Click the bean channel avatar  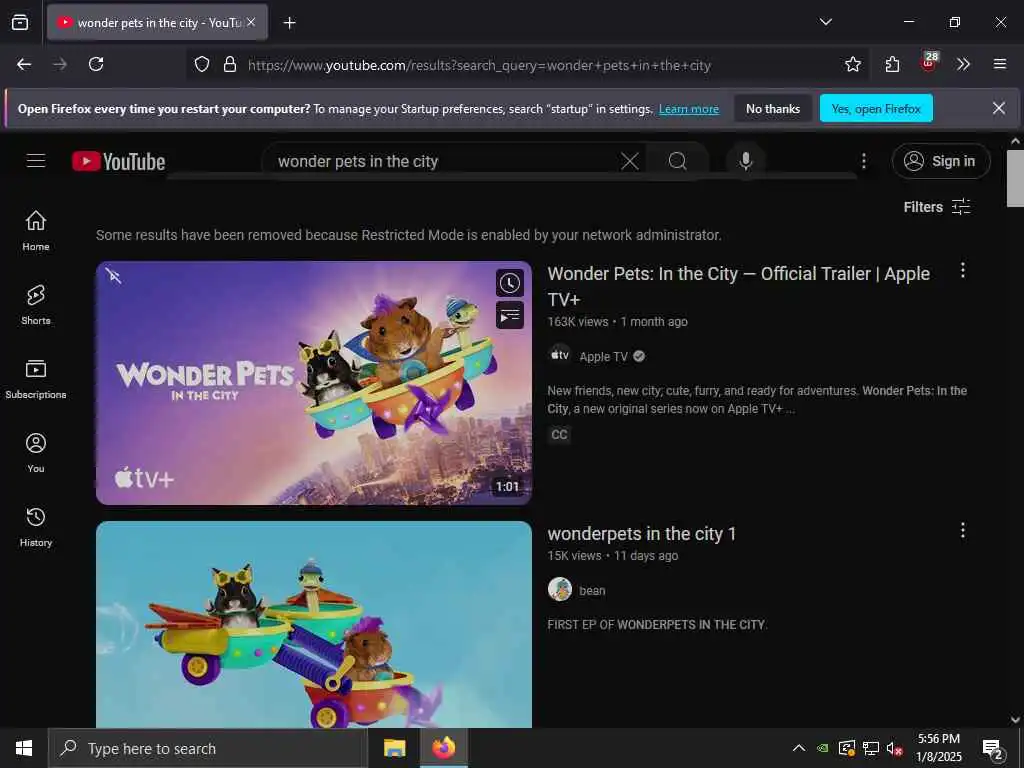pyautogui.click(x=560, y=589)
